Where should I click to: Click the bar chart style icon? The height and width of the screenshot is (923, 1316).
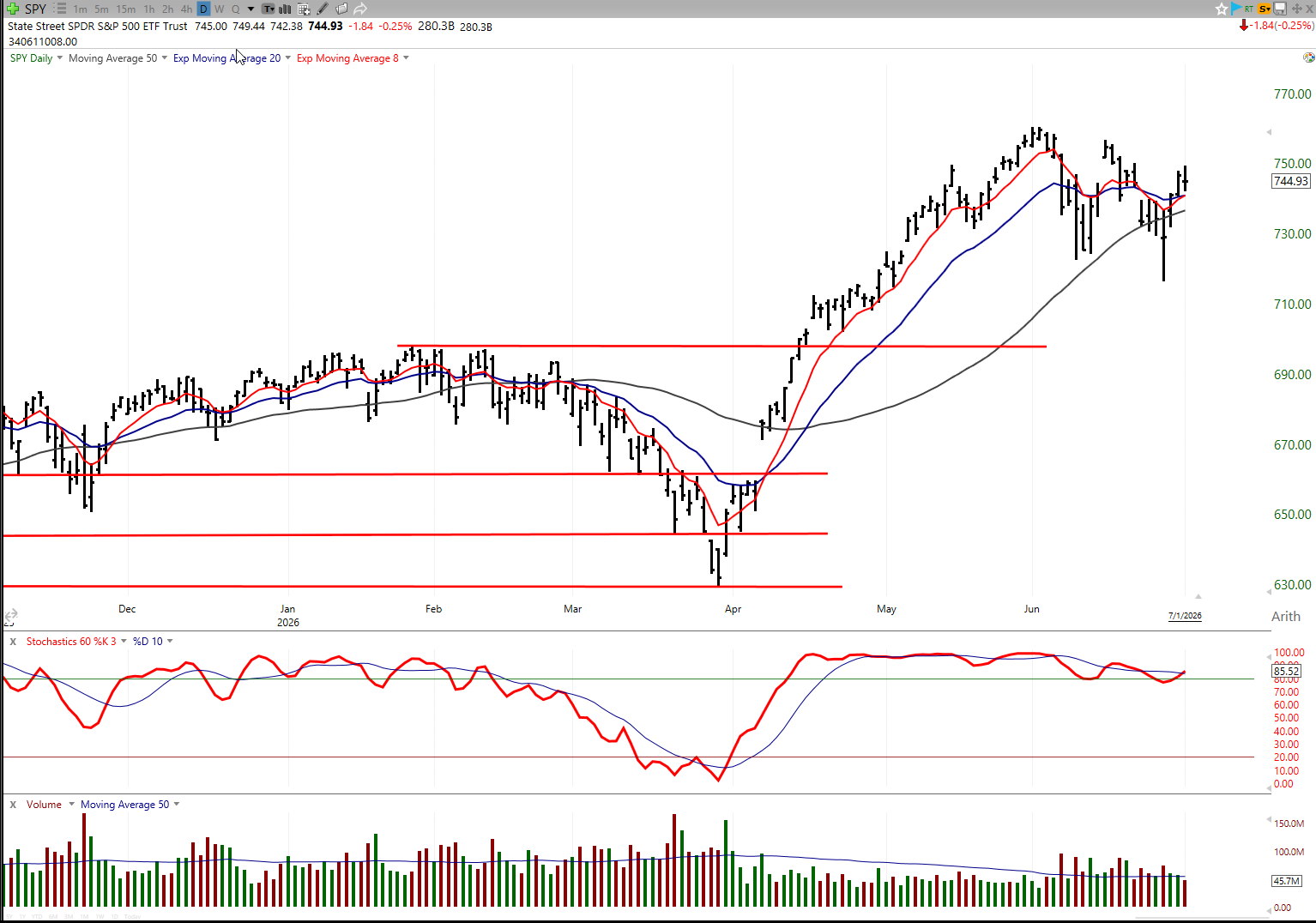pyautogui.click(x=285, y=9)
